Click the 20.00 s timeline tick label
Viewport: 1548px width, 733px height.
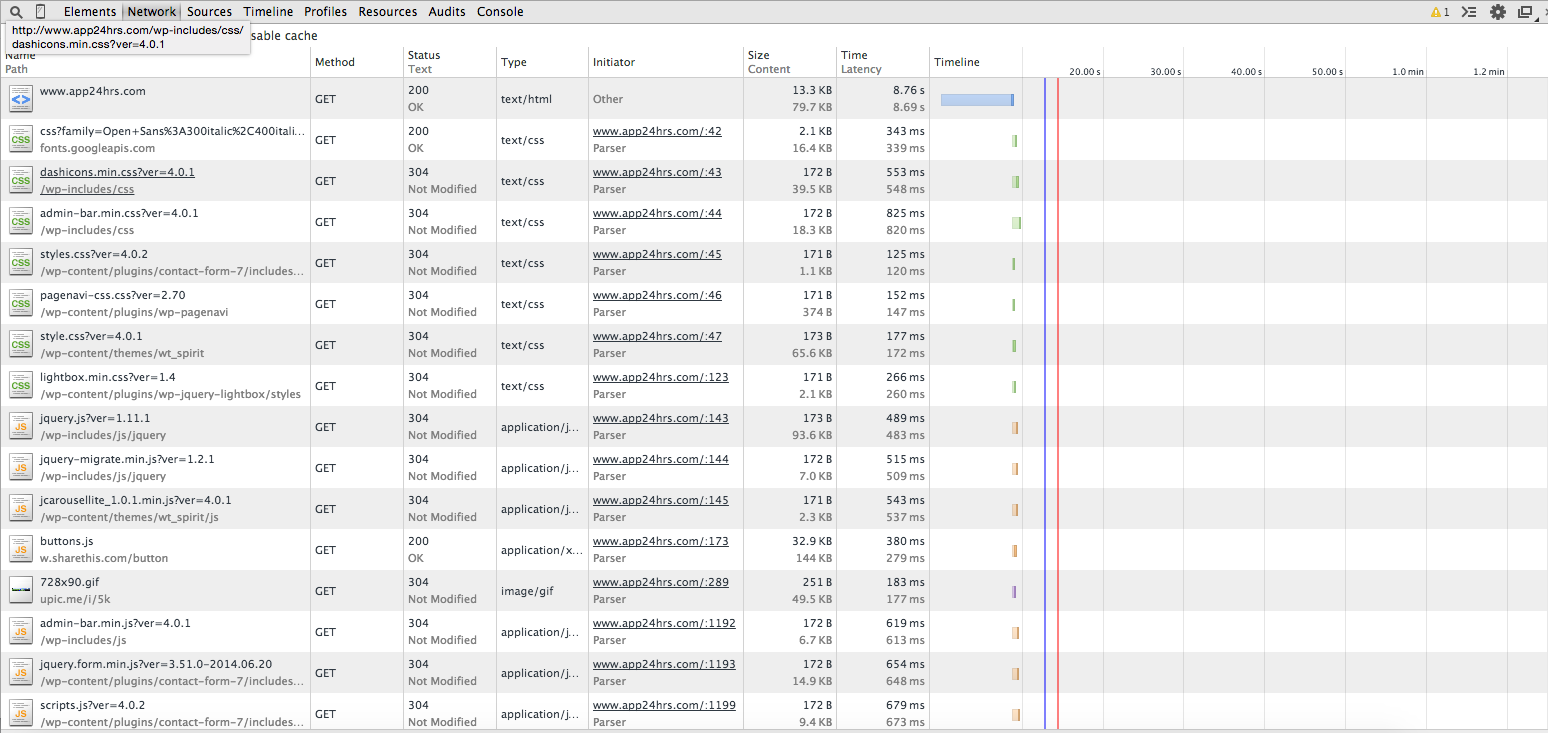pos(1085,72)
